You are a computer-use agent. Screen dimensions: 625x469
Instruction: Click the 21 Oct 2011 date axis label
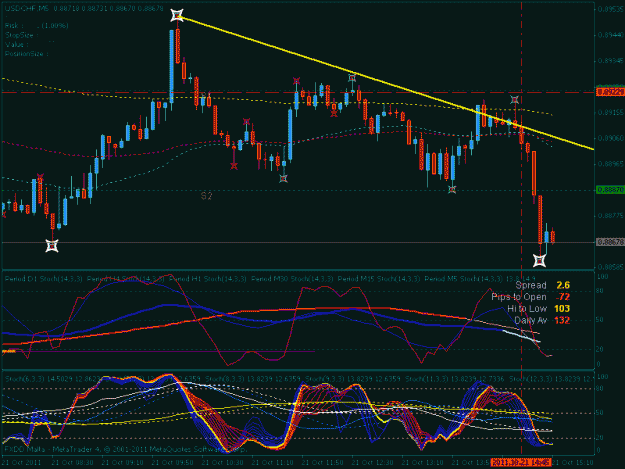[x=21, y=463]
